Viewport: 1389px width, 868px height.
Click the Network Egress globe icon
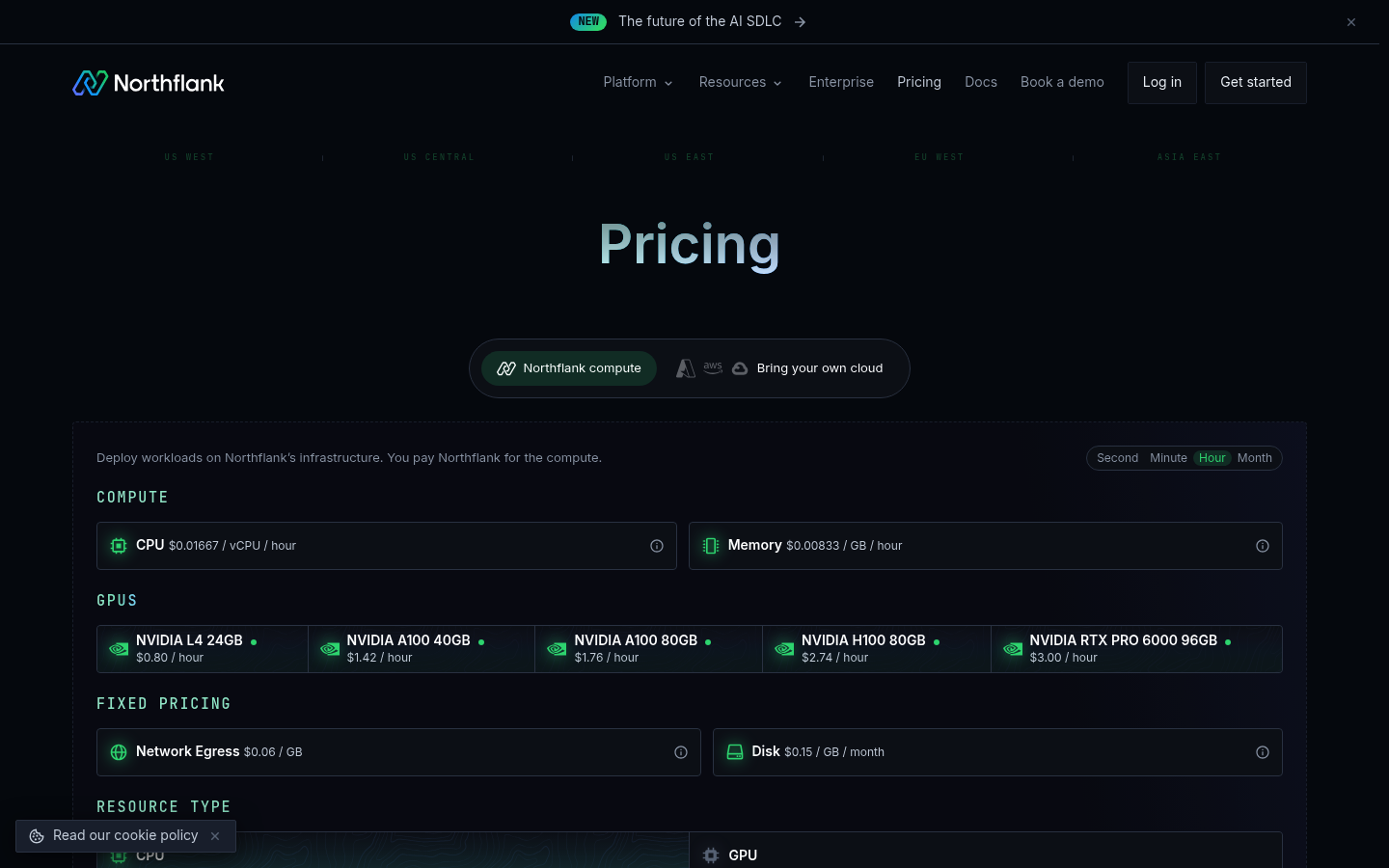119,752
